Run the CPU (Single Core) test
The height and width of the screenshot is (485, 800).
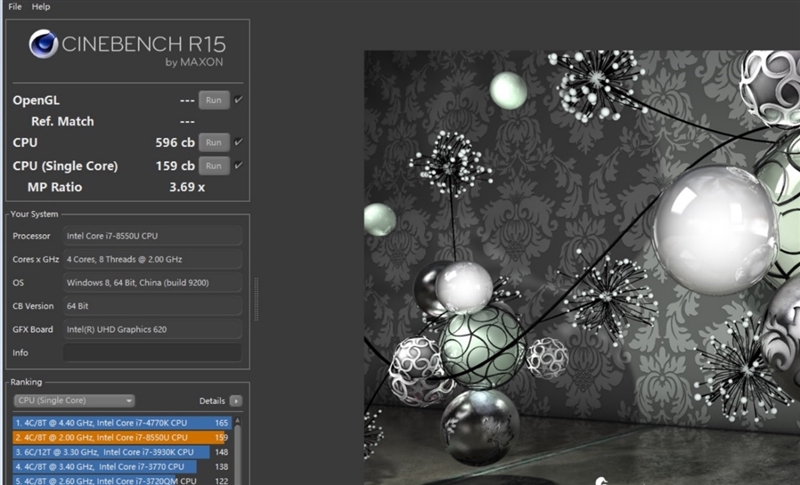coord(213,165)
